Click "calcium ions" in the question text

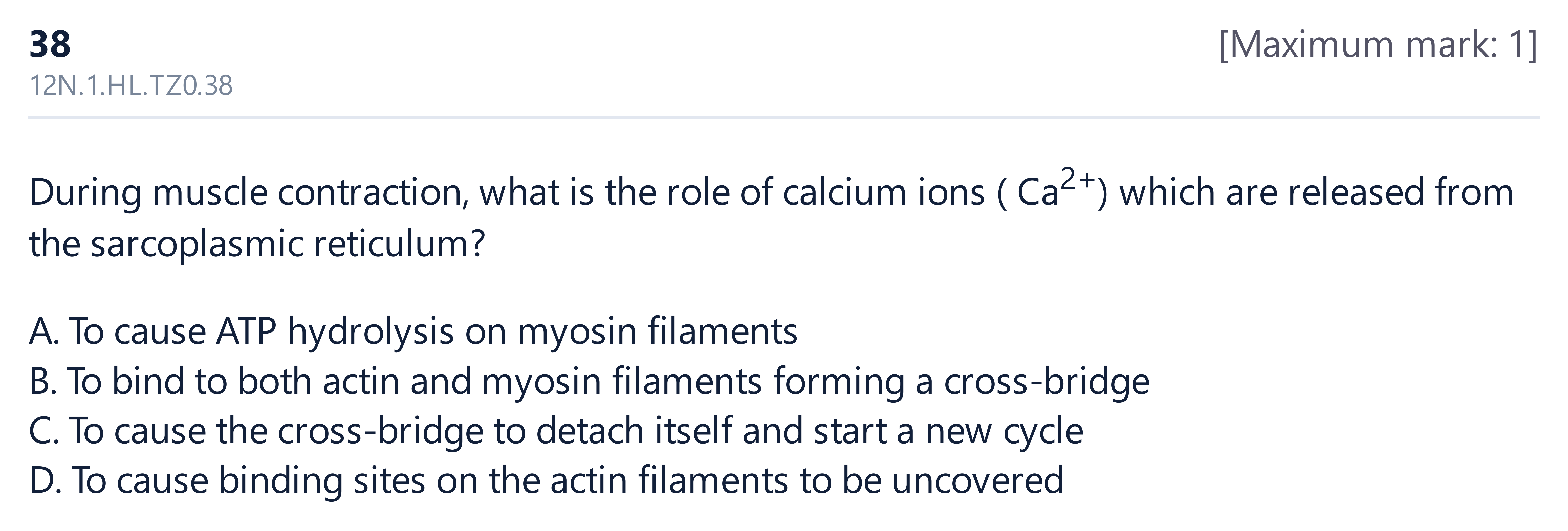[883, 193]
